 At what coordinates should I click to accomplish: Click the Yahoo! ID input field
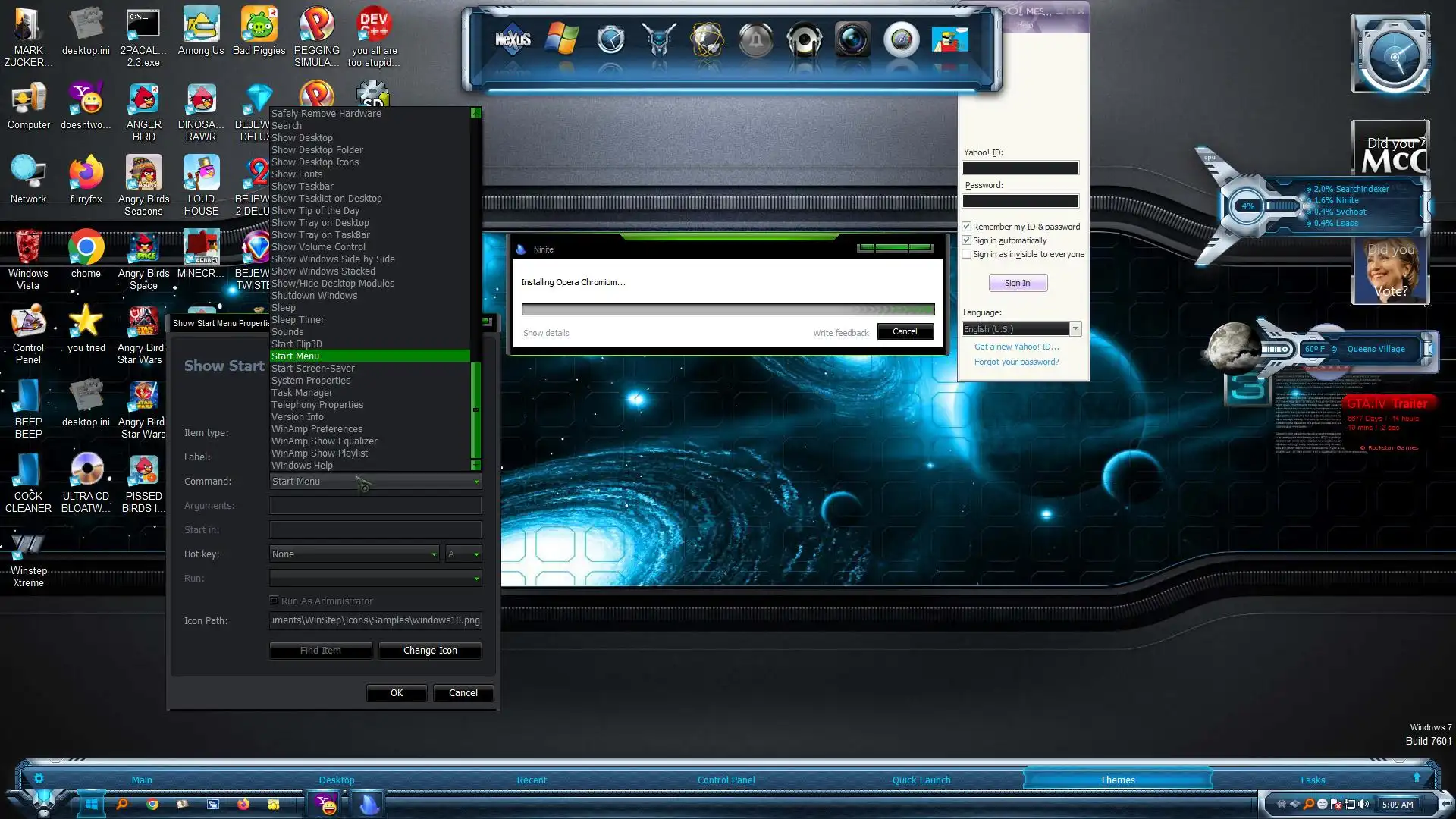click(x=1020, y=168)
